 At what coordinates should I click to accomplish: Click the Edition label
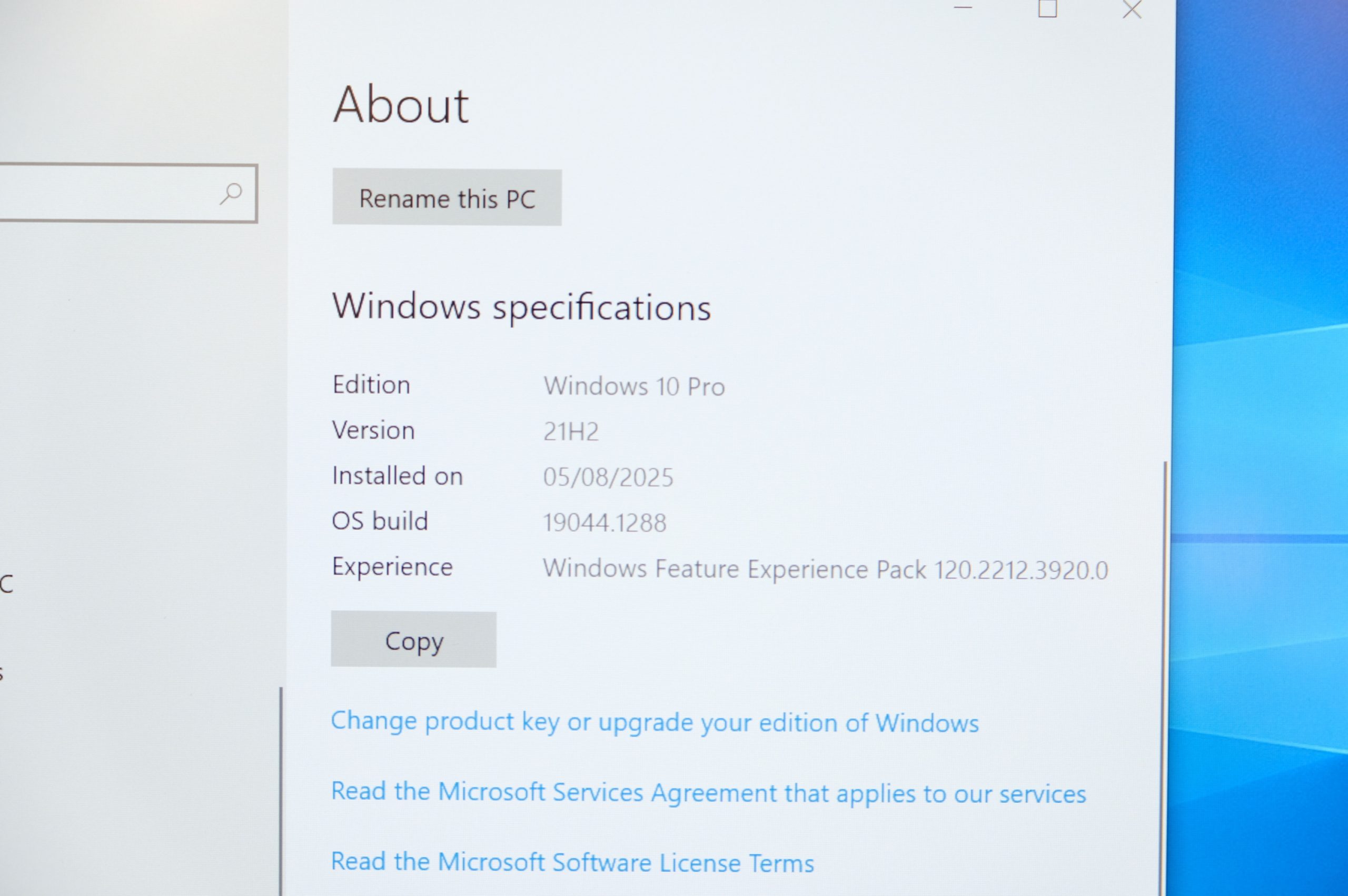(x=371, y=385)
